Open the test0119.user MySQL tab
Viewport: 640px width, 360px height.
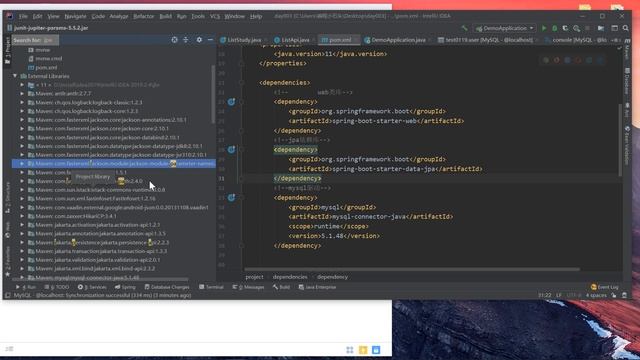486,40
